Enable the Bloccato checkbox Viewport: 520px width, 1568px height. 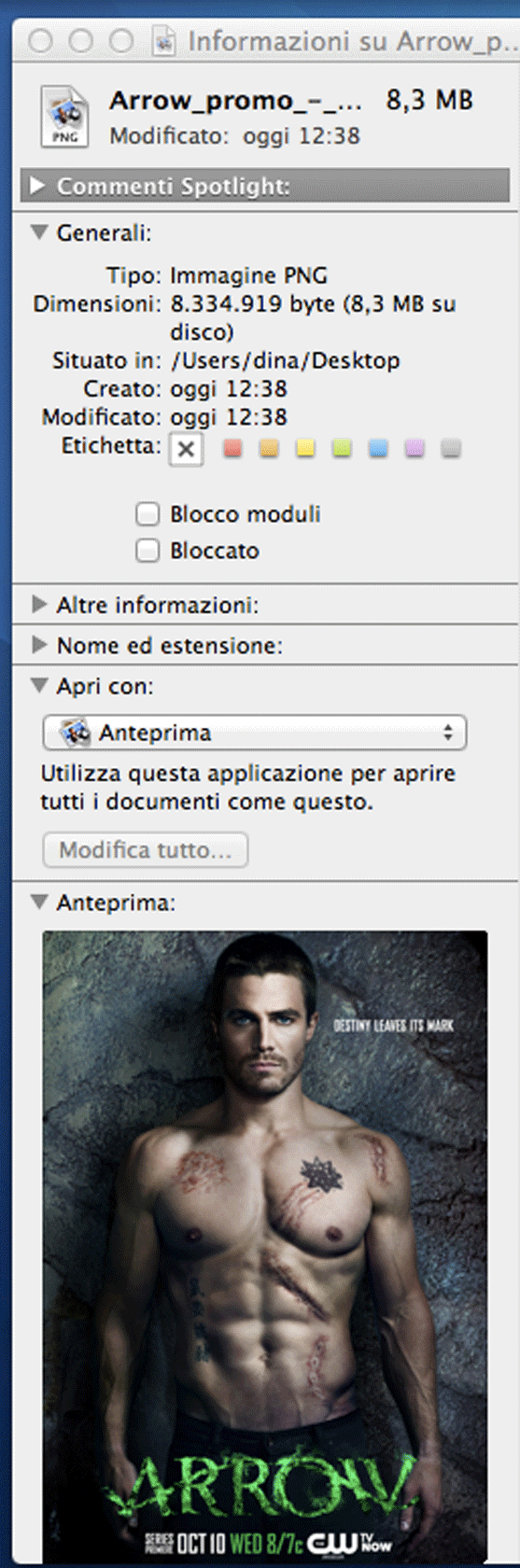(148, 551)
